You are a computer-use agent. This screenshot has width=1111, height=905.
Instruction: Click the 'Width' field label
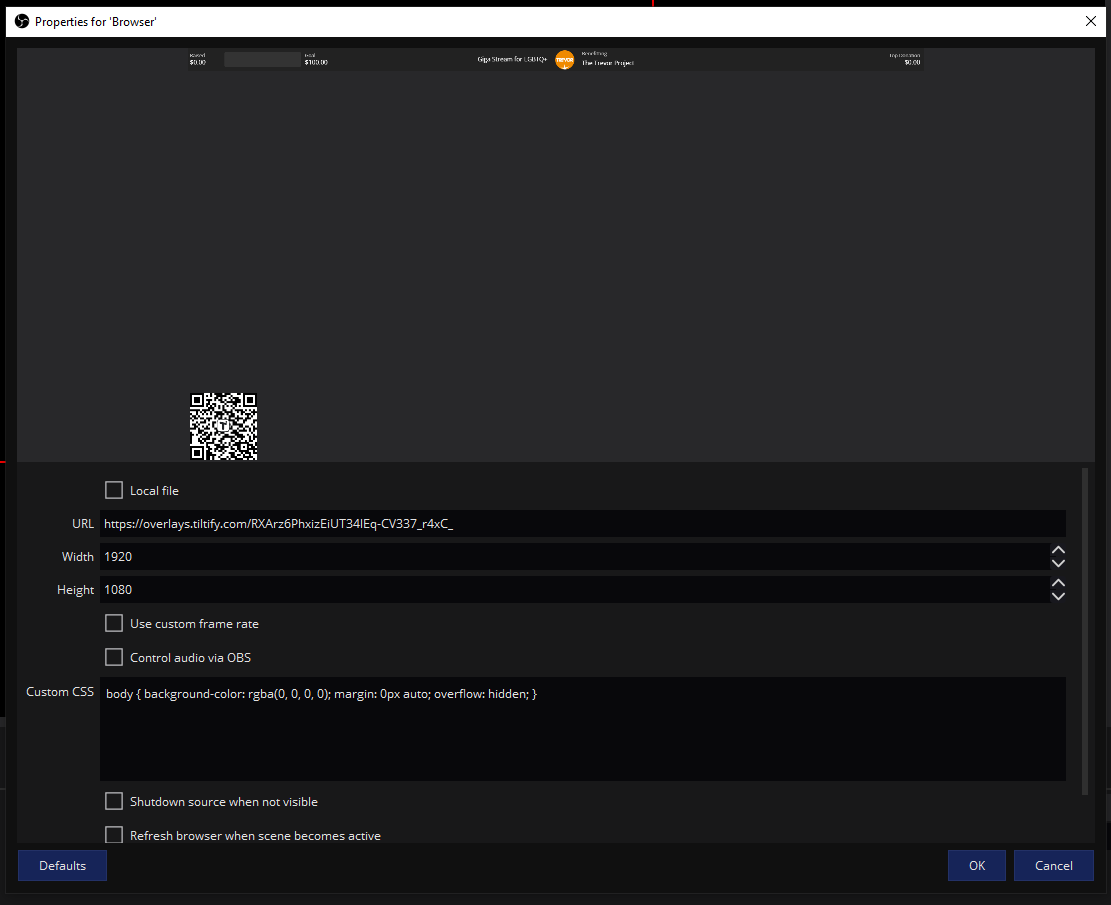78,557
